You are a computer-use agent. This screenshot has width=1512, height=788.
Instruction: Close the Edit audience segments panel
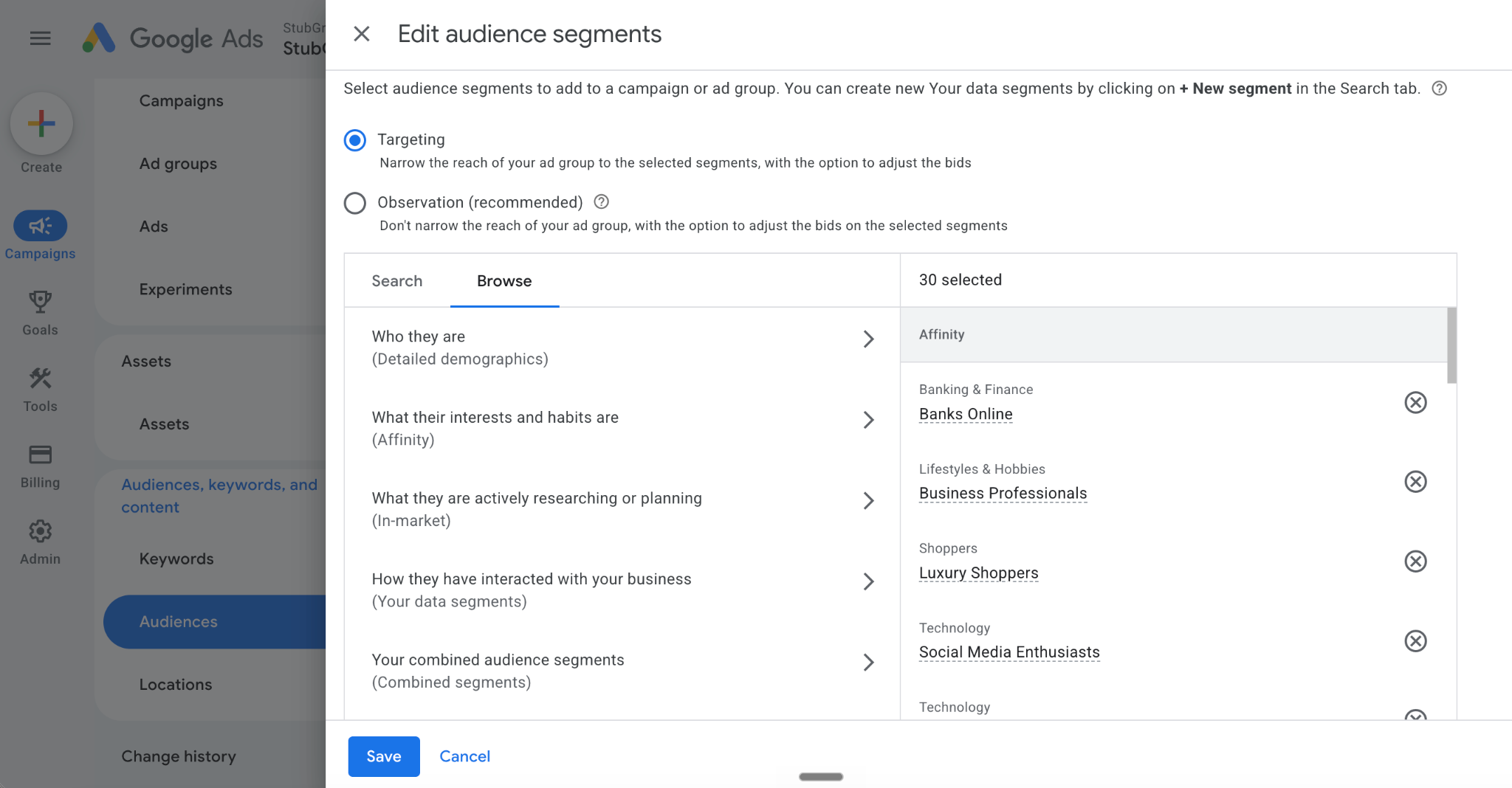pyautogui.click(x=362, y=34)
